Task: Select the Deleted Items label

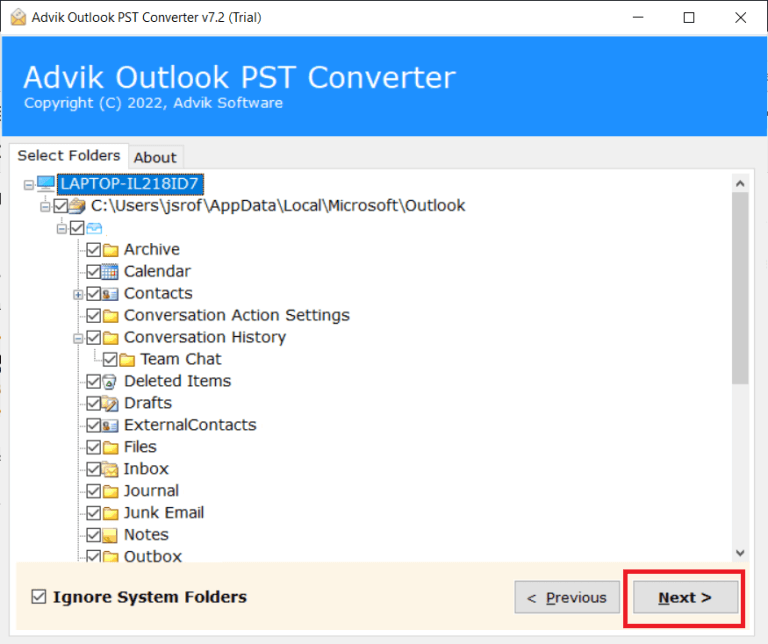Action: coord(177,381)
